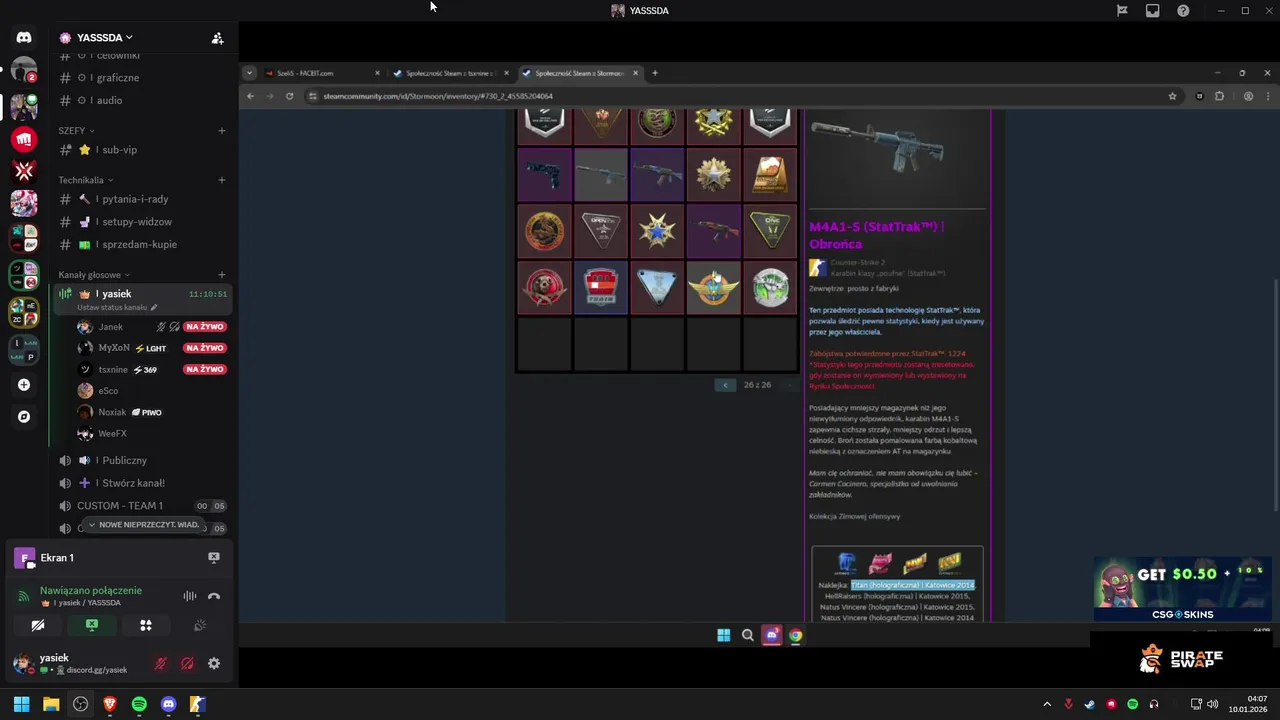Open the sprzedam-kupie channel
The width and height of the screenshot is (1280, 720).
point(142,244)
